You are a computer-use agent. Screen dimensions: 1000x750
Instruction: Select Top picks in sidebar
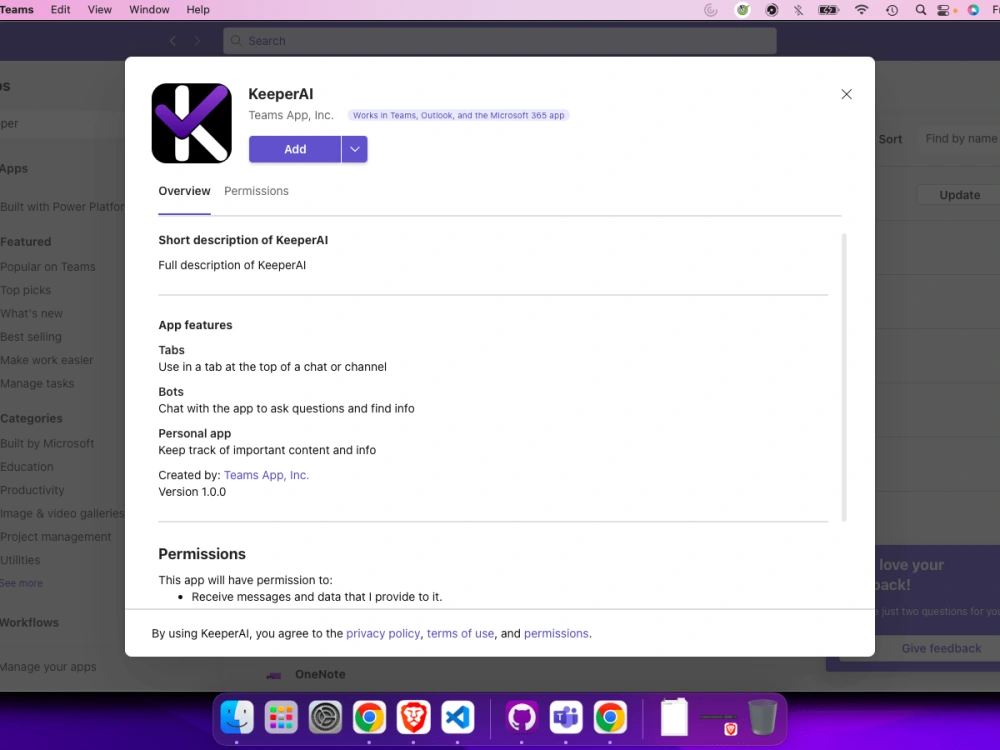tap(26, 290)
